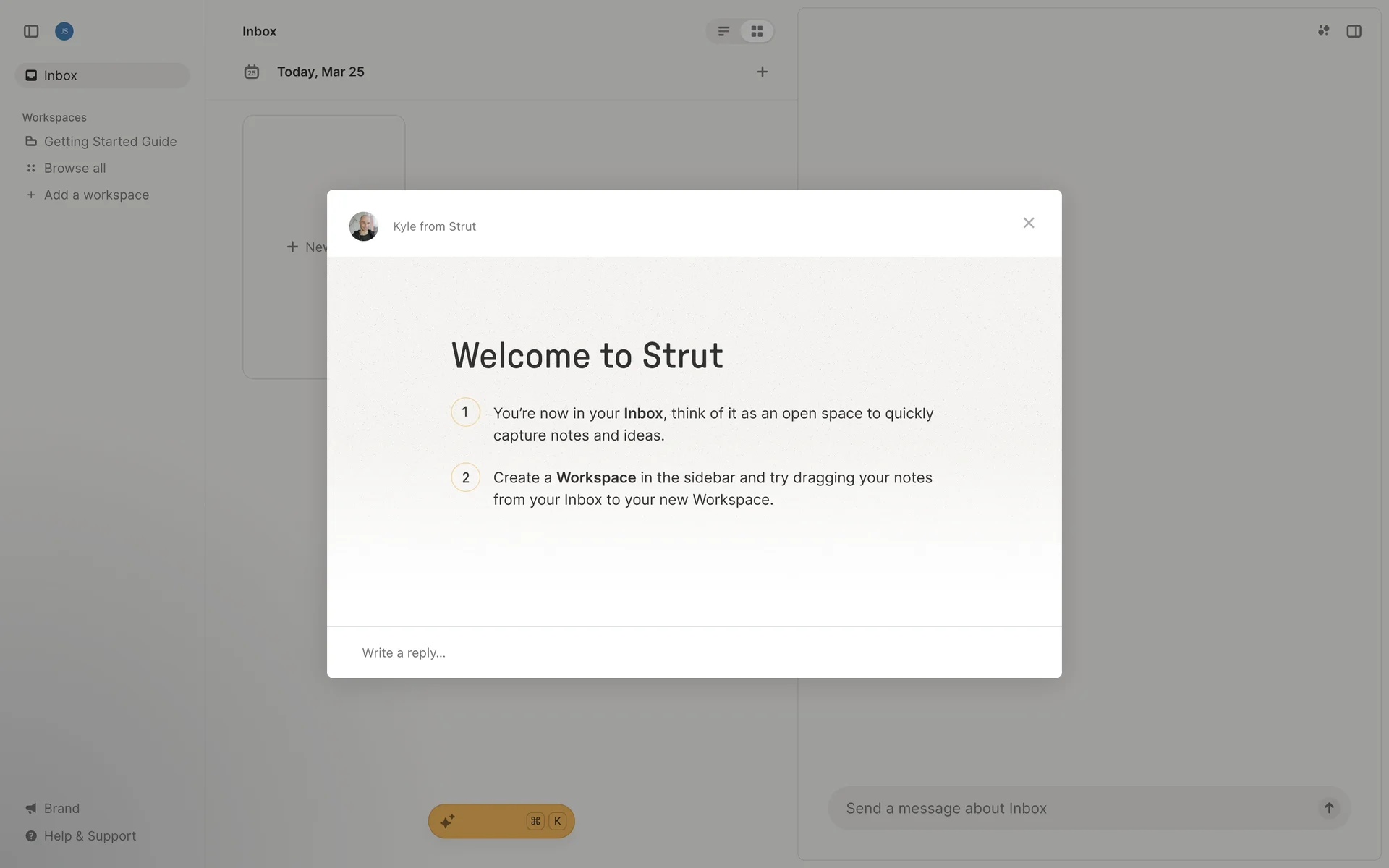Toggle the left sidebar panel icon
1389x868 pixels.
click(31, 31)
